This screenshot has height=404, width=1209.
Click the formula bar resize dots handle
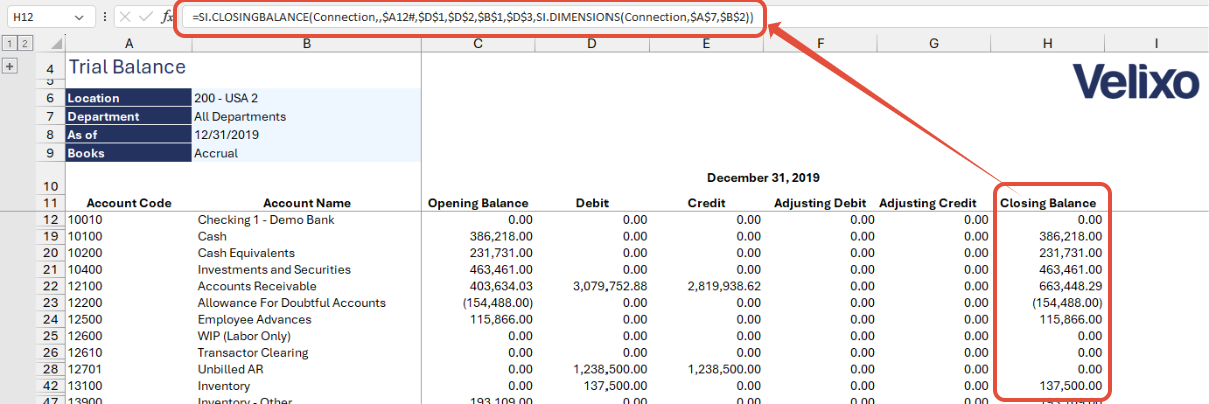pyautogui.click(x=105, y=18)
